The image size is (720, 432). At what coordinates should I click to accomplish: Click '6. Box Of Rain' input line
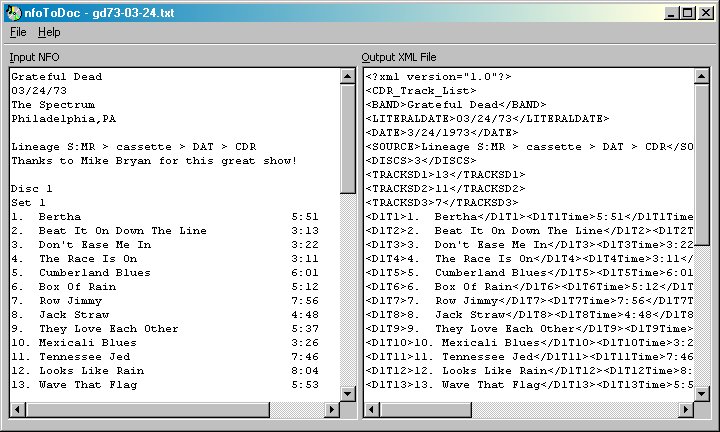(x=63, y=286)
